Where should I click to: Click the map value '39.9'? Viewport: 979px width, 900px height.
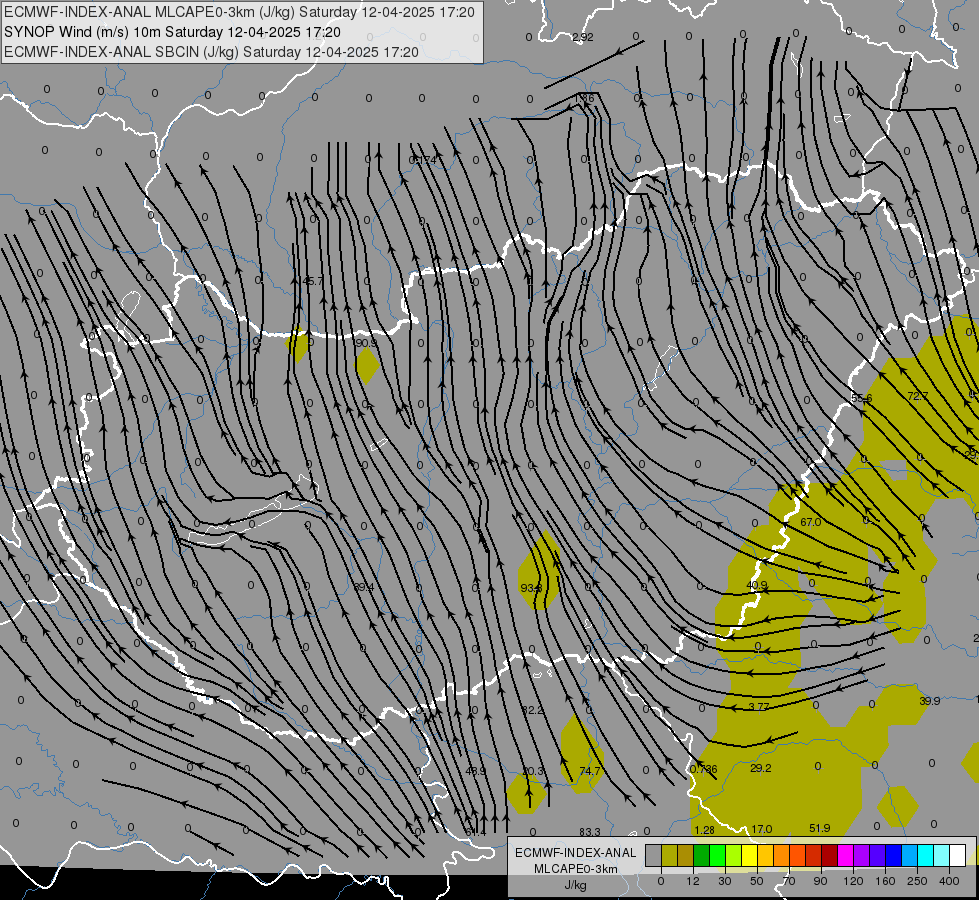click(x=930, y=701)
